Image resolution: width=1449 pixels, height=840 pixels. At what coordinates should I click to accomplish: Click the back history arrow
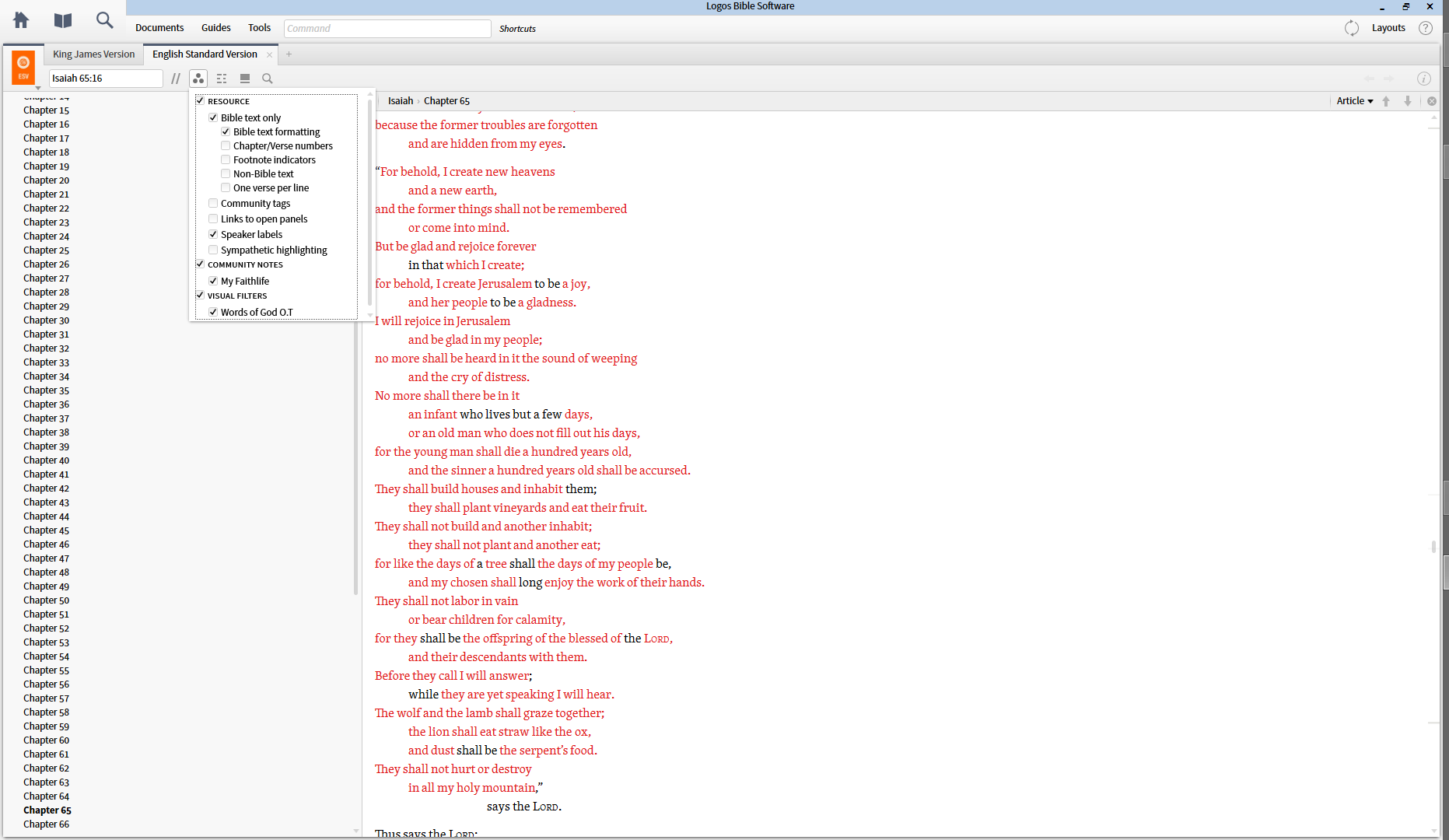[1369, 79]
